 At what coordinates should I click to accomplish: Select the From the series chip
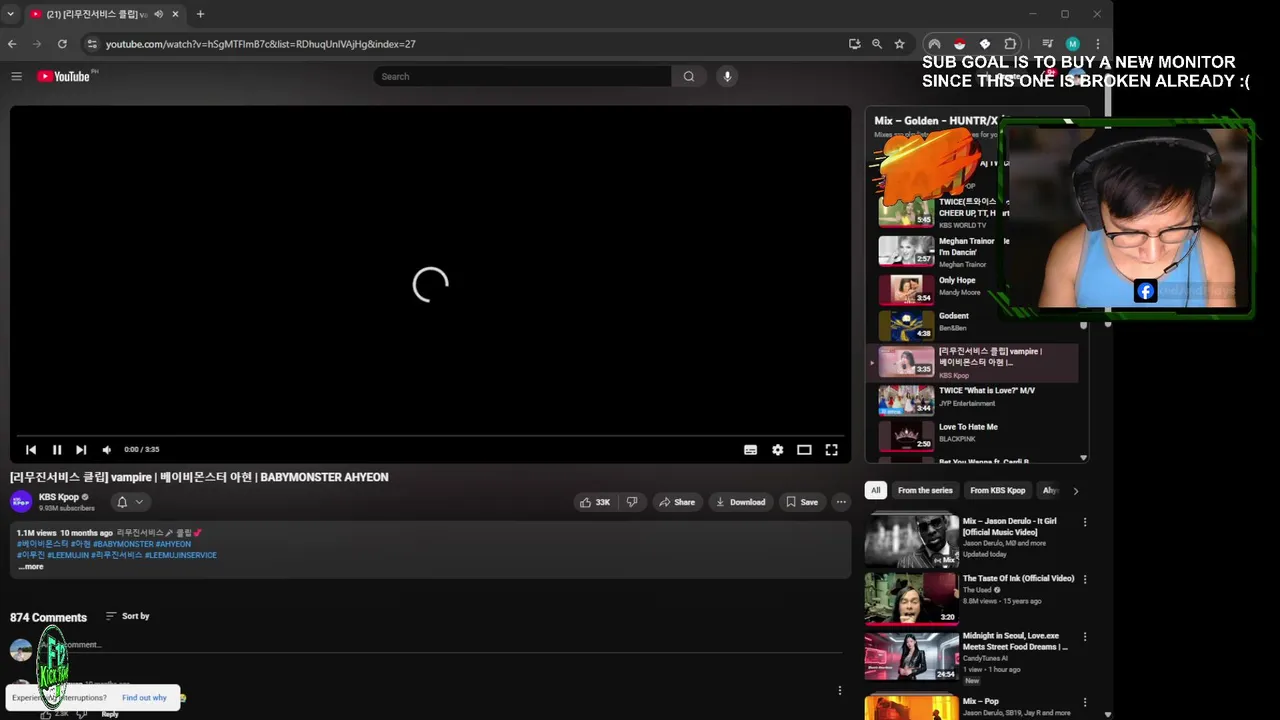coord(925,490)
